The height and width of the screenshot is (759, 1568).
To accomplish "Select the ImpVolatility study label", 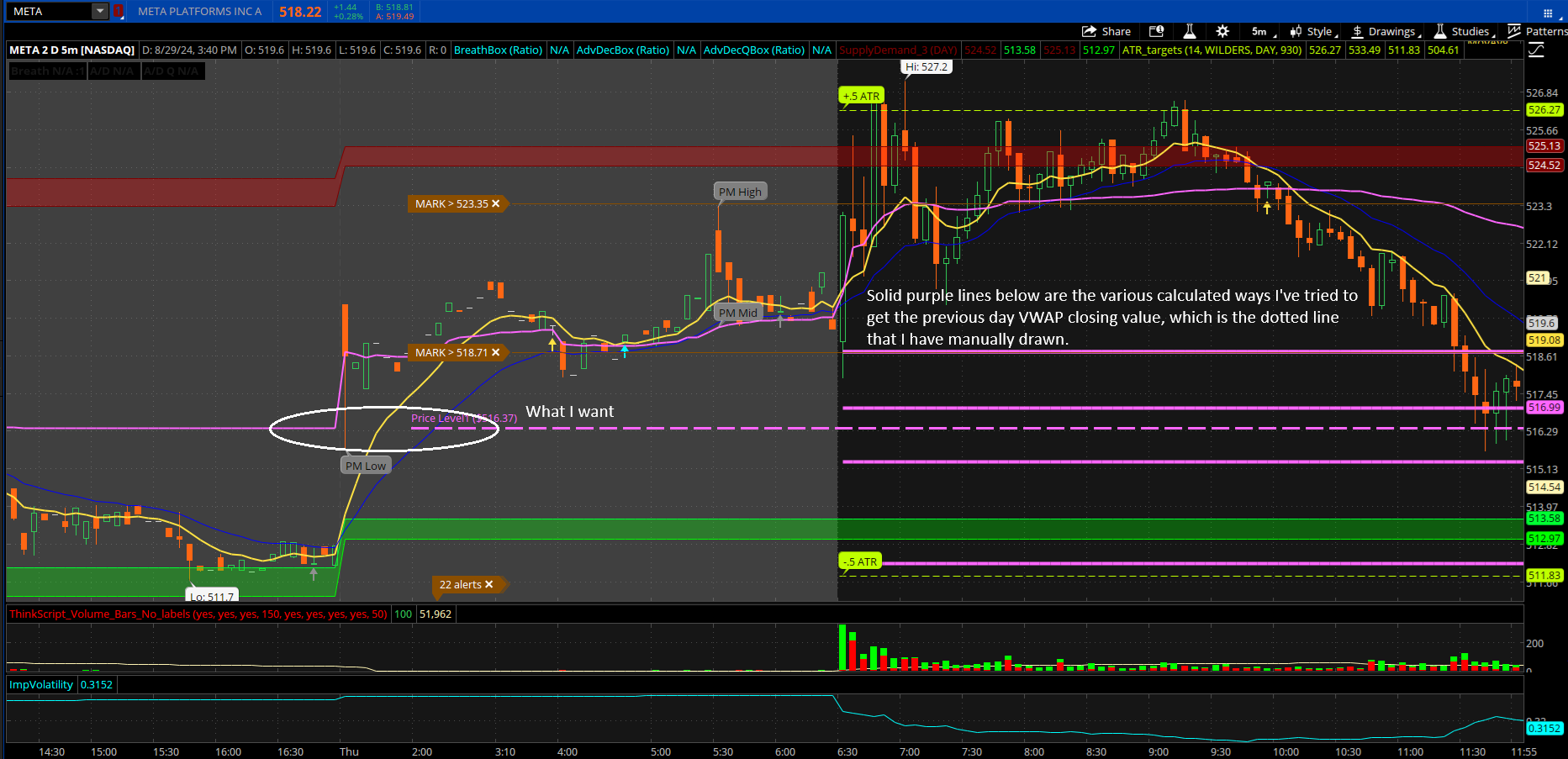I will [41, 684].
